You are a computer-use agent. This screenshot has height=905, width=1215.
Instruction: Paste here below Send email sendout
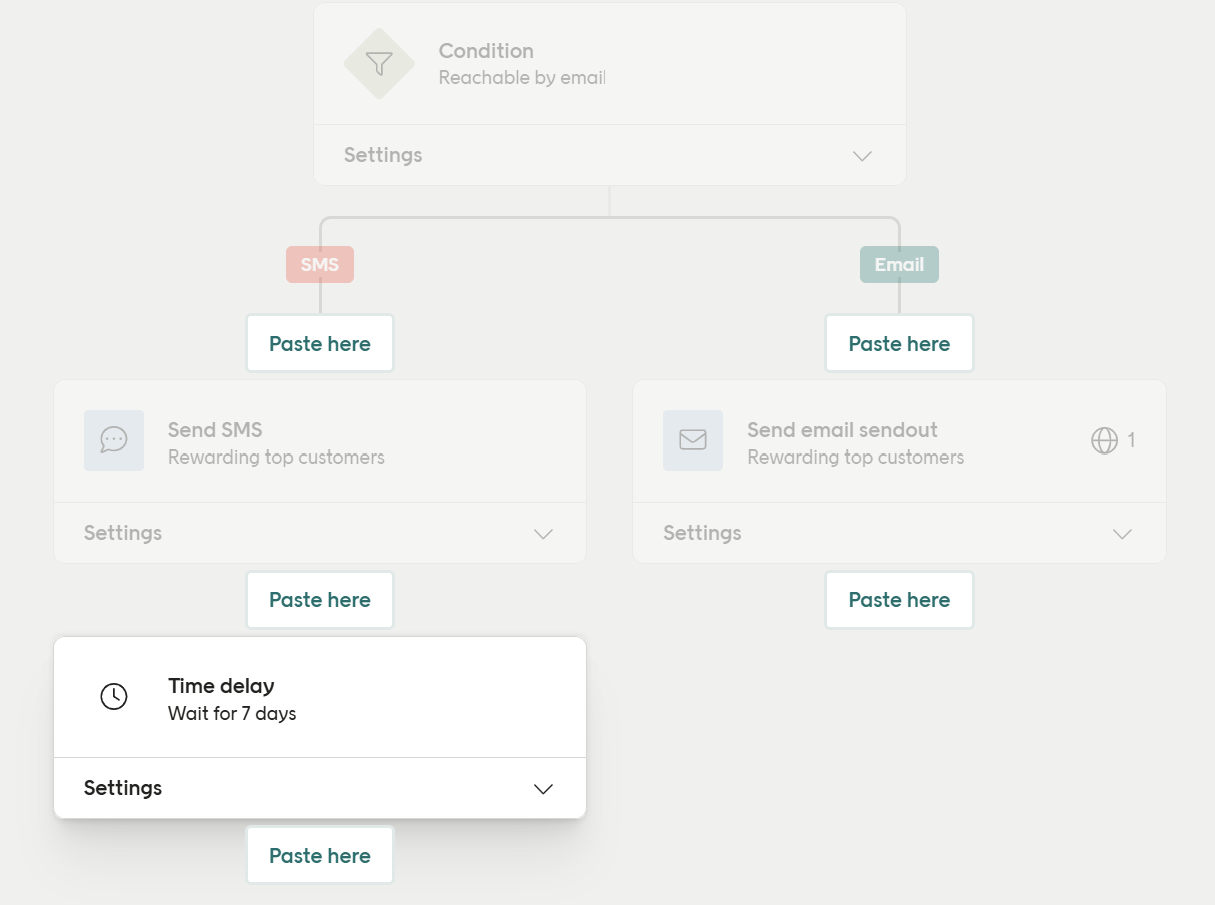pos(899,600)
